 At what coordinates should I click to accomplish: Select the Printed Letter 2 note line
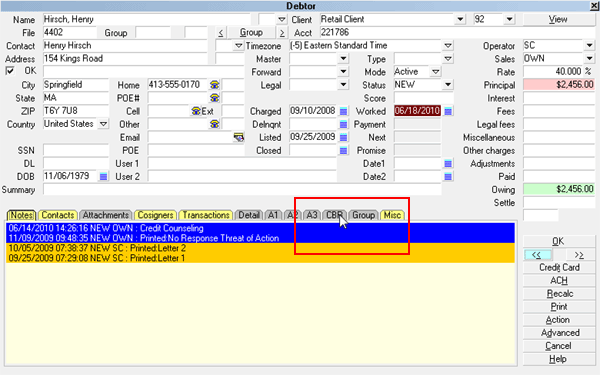coord(260,248)
